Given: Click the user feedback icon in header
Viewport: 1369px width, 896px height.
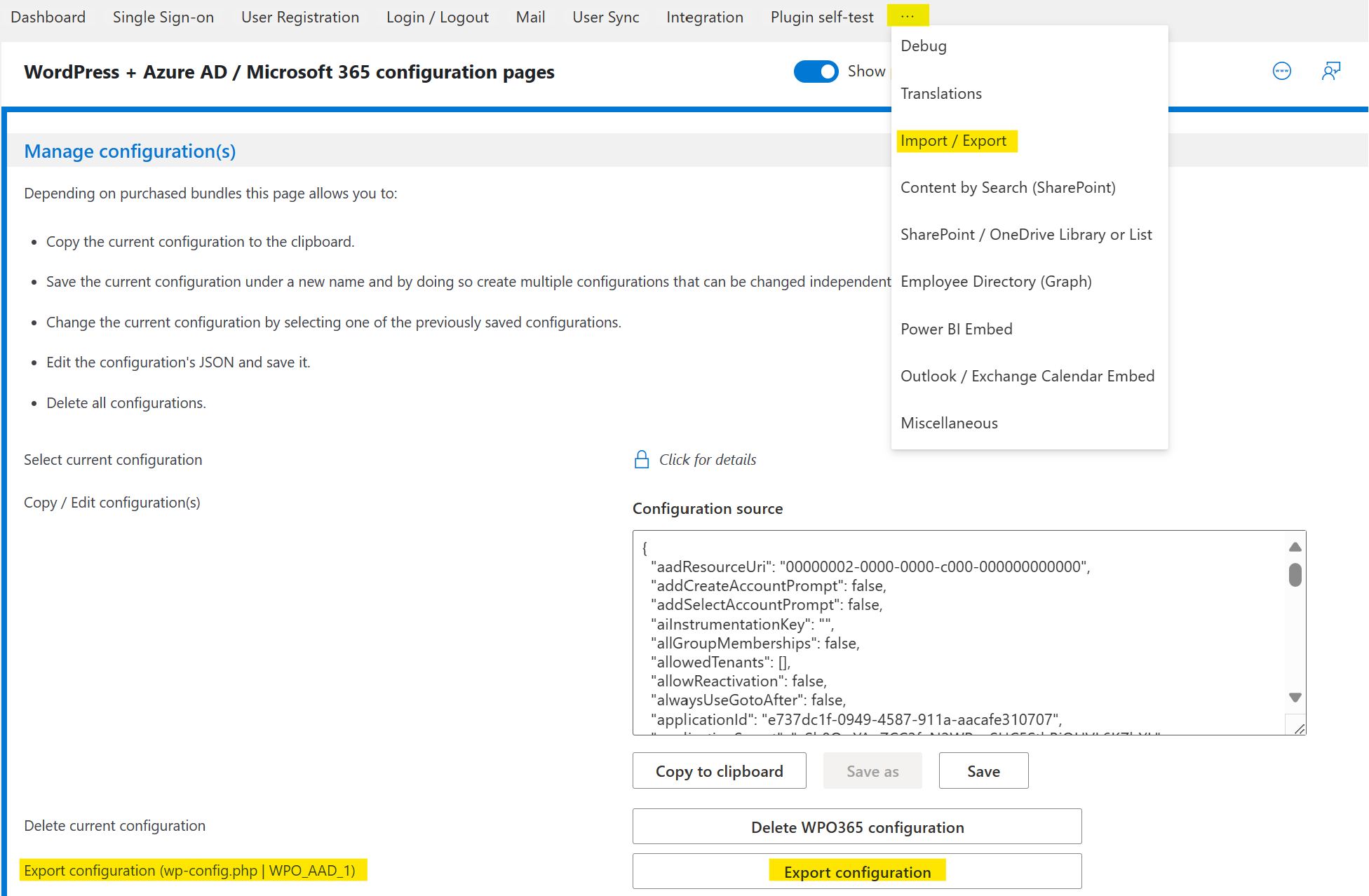Looking at the screenshot, I should point(1330,71).
